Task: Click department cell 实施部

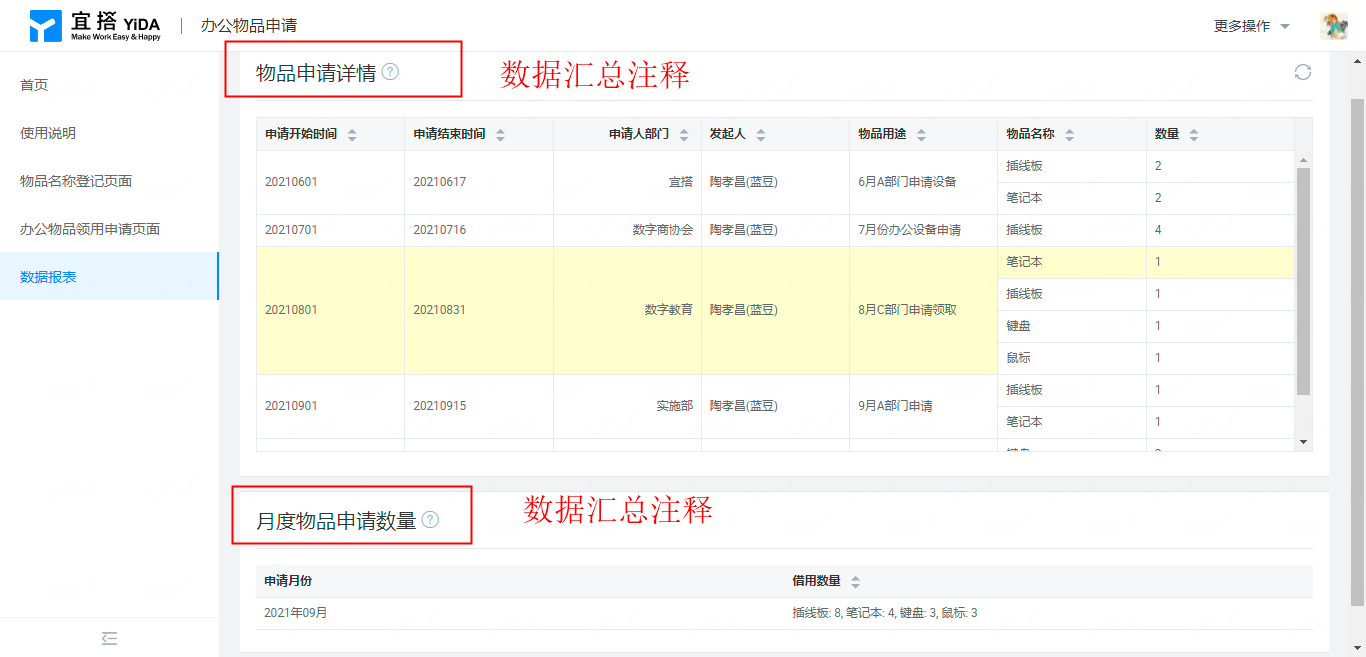Action: point(627,406)
